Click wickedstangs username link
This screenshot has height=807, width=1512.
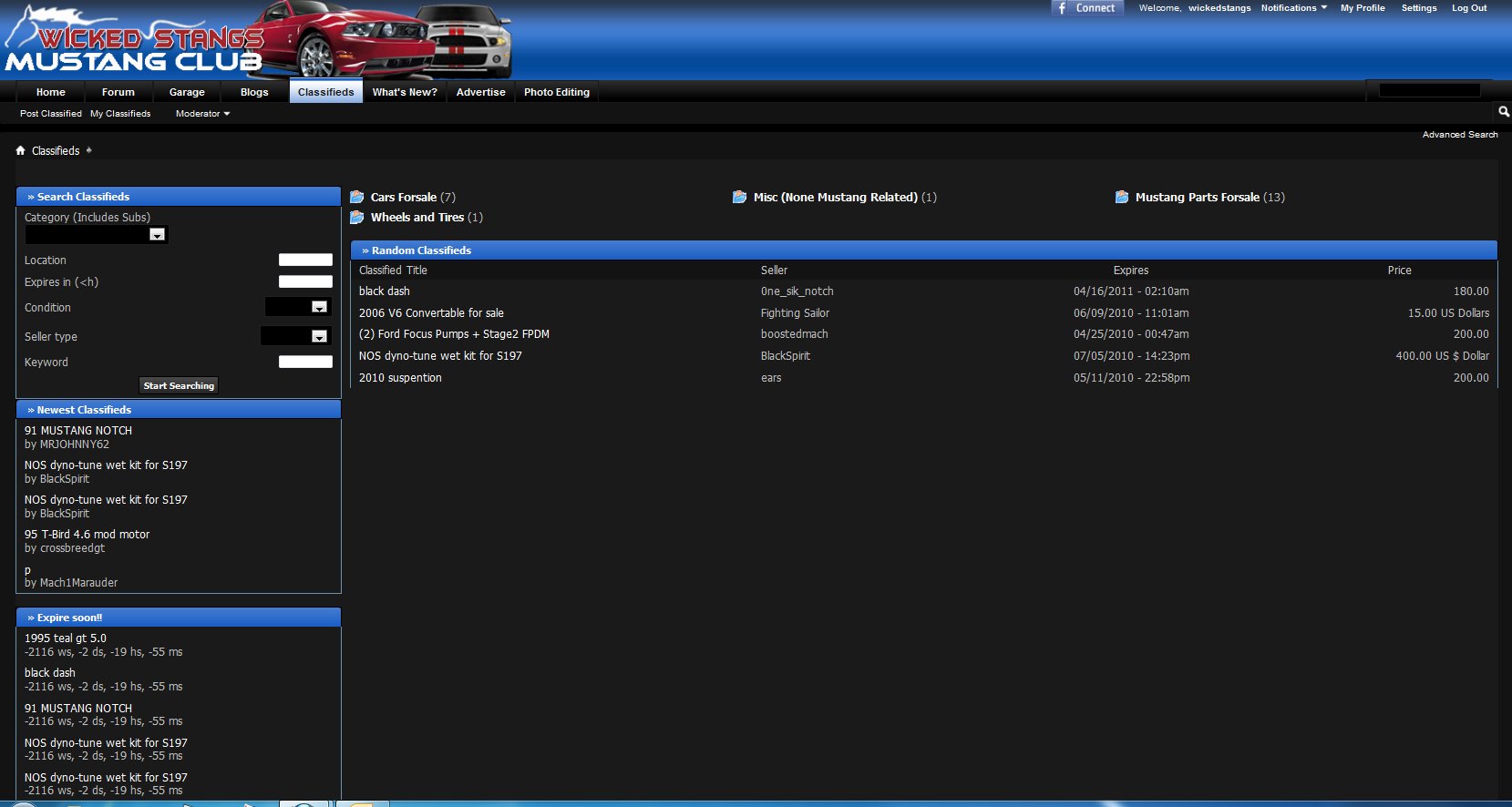point(1219,8)
